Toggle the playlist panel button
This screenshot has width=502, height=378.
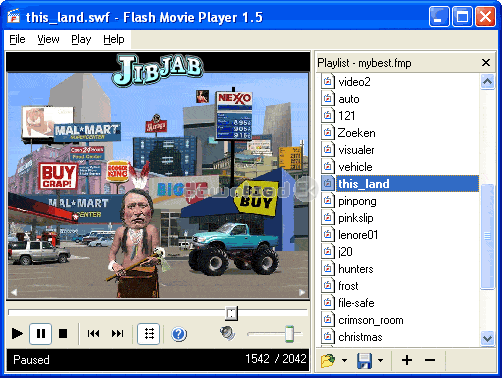(x=149, y=334)
